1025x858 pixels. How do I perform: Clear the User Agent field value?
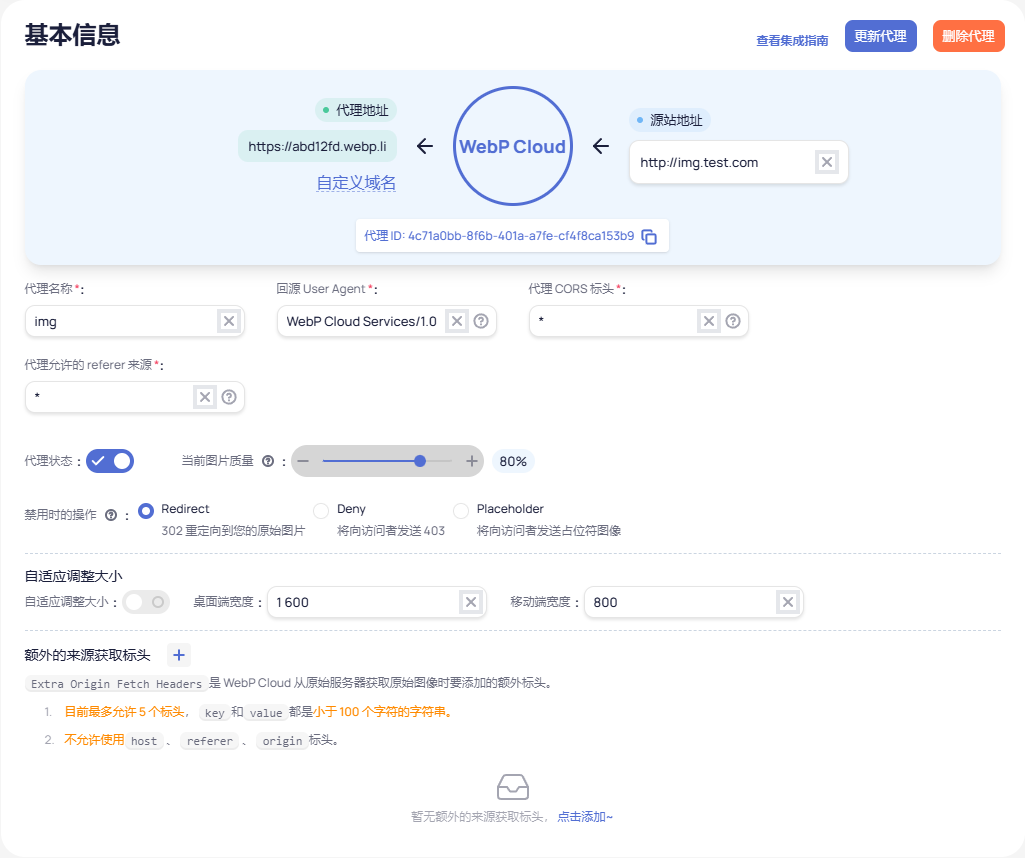coord(457,321)
